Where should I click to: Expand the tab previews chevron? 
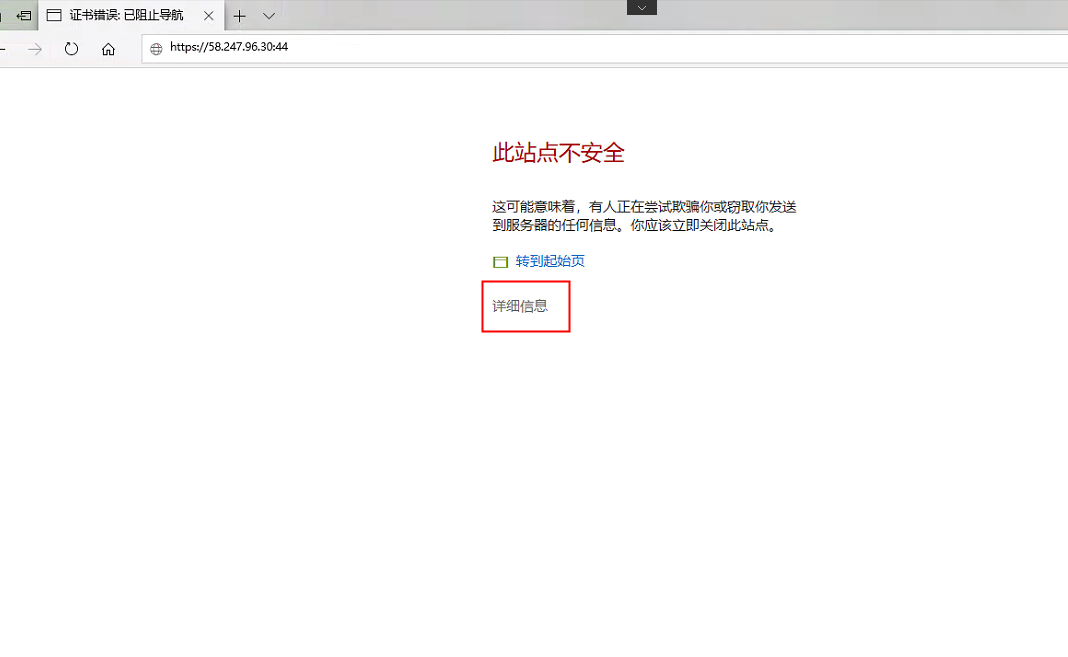(x=269, y=16)
